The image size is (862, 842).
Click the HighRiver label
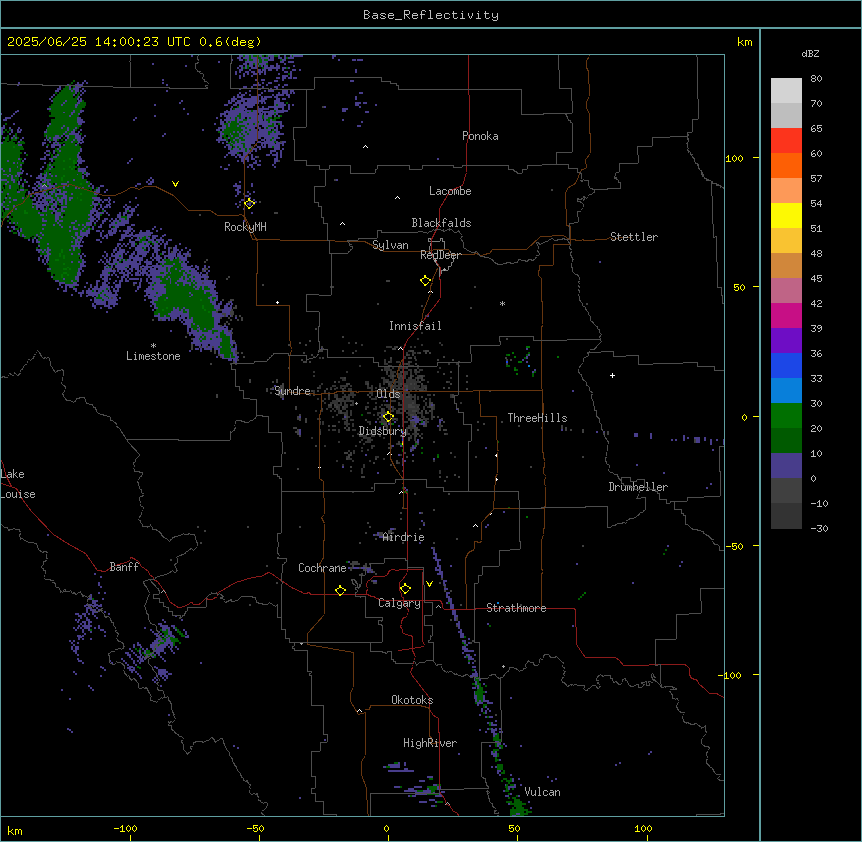430,743
